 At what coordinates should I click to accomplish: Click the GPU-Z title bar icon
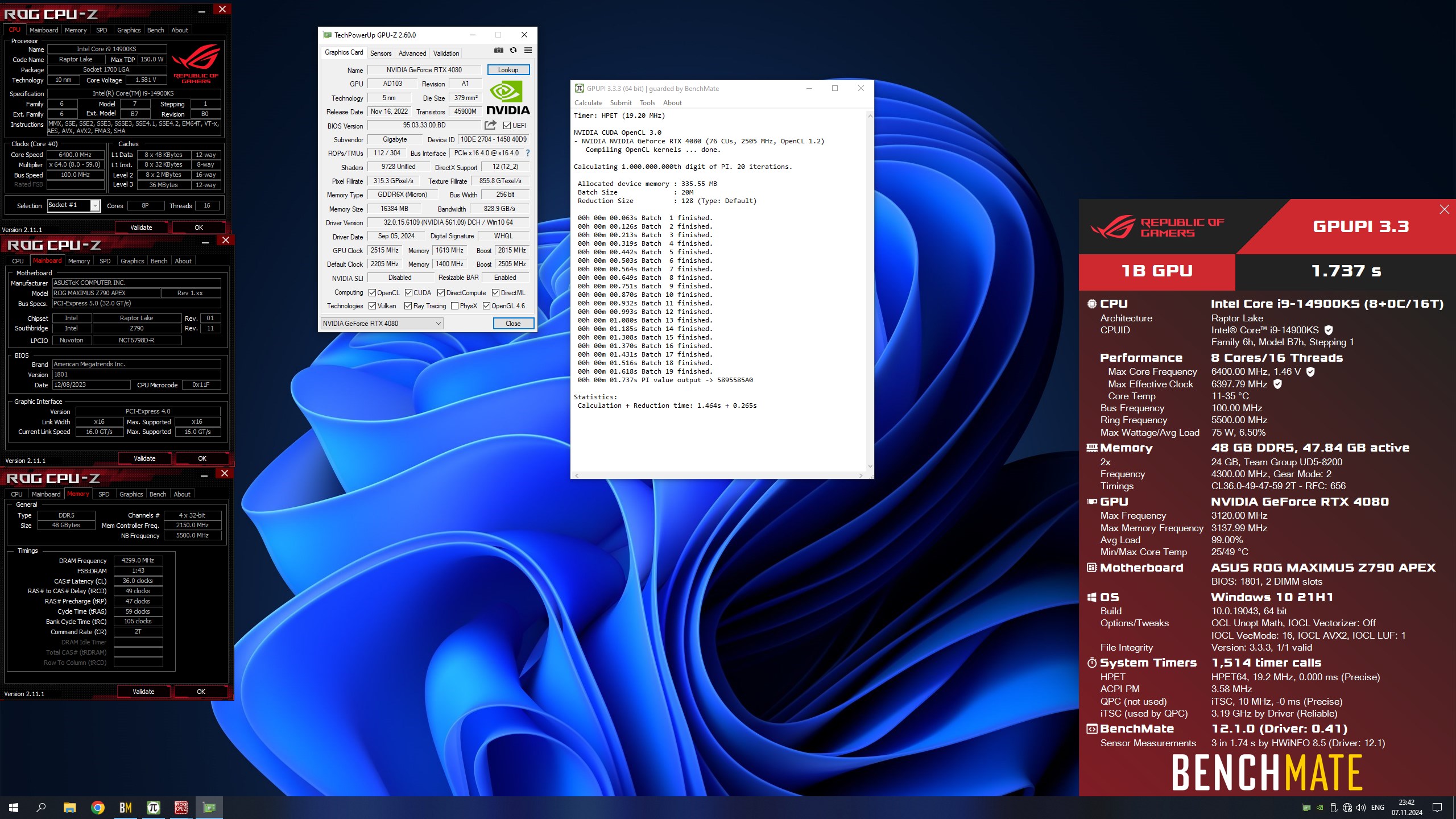pyautogui.click(x=327, y=35)
